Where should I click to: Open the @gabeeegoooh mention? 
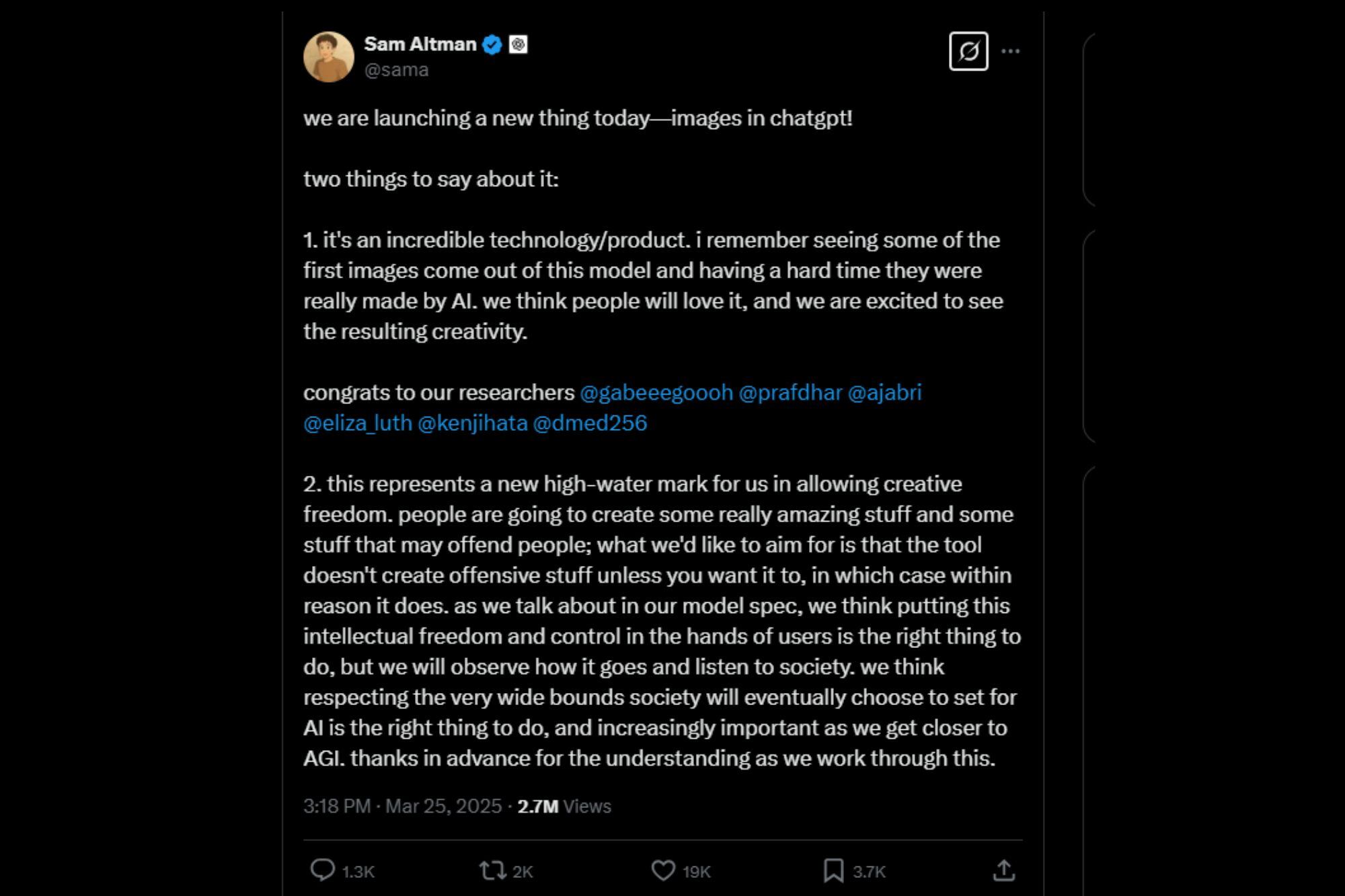point(656,393)
